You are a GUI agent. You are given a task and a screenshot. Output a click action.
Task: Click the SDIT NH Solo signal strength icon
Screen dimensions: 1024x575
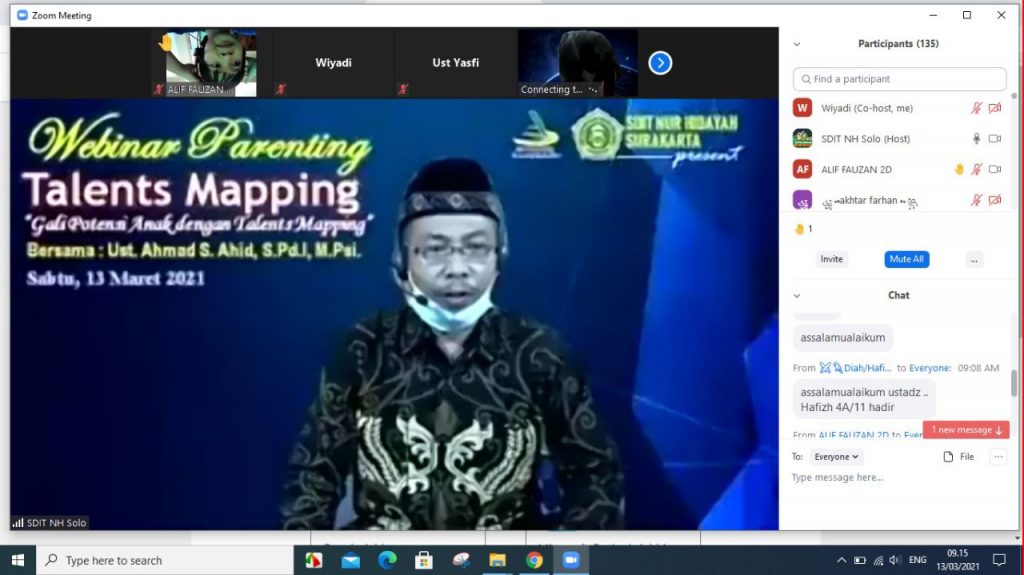tap(17, 523)
